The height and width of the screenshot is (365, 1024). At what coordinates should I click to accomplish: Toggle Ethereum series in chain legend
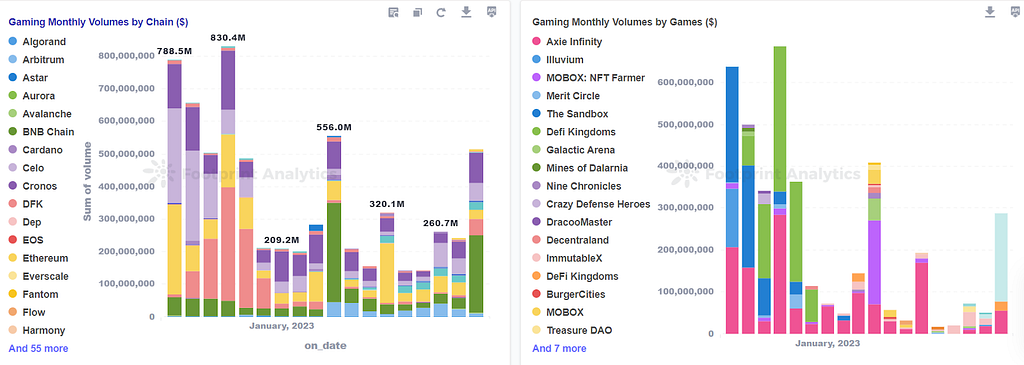click(x=38, y=258)
